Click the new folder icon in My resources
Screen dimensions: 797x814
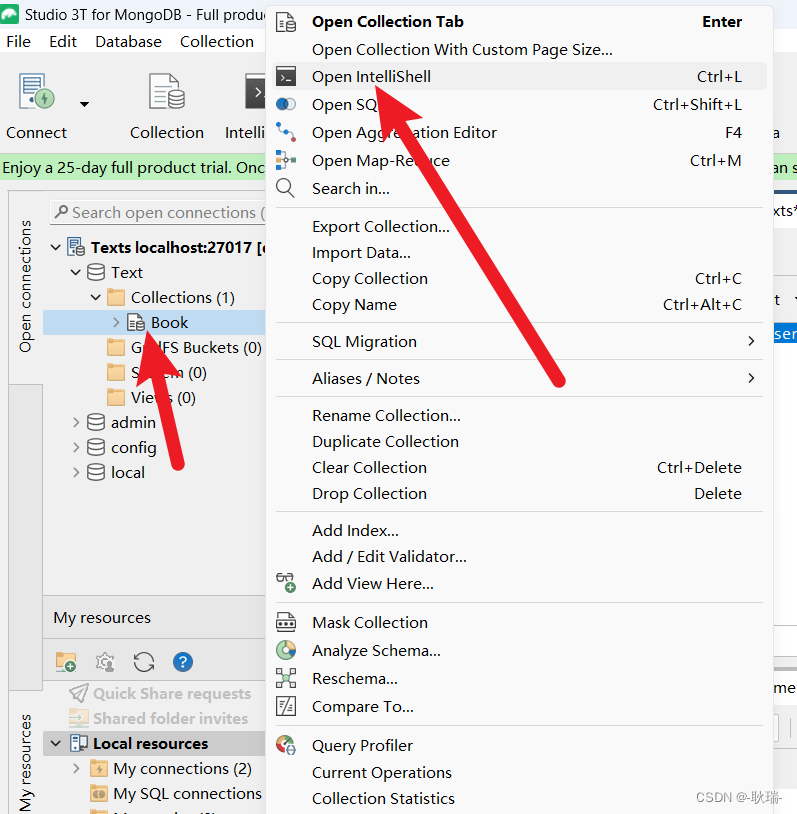66,662
